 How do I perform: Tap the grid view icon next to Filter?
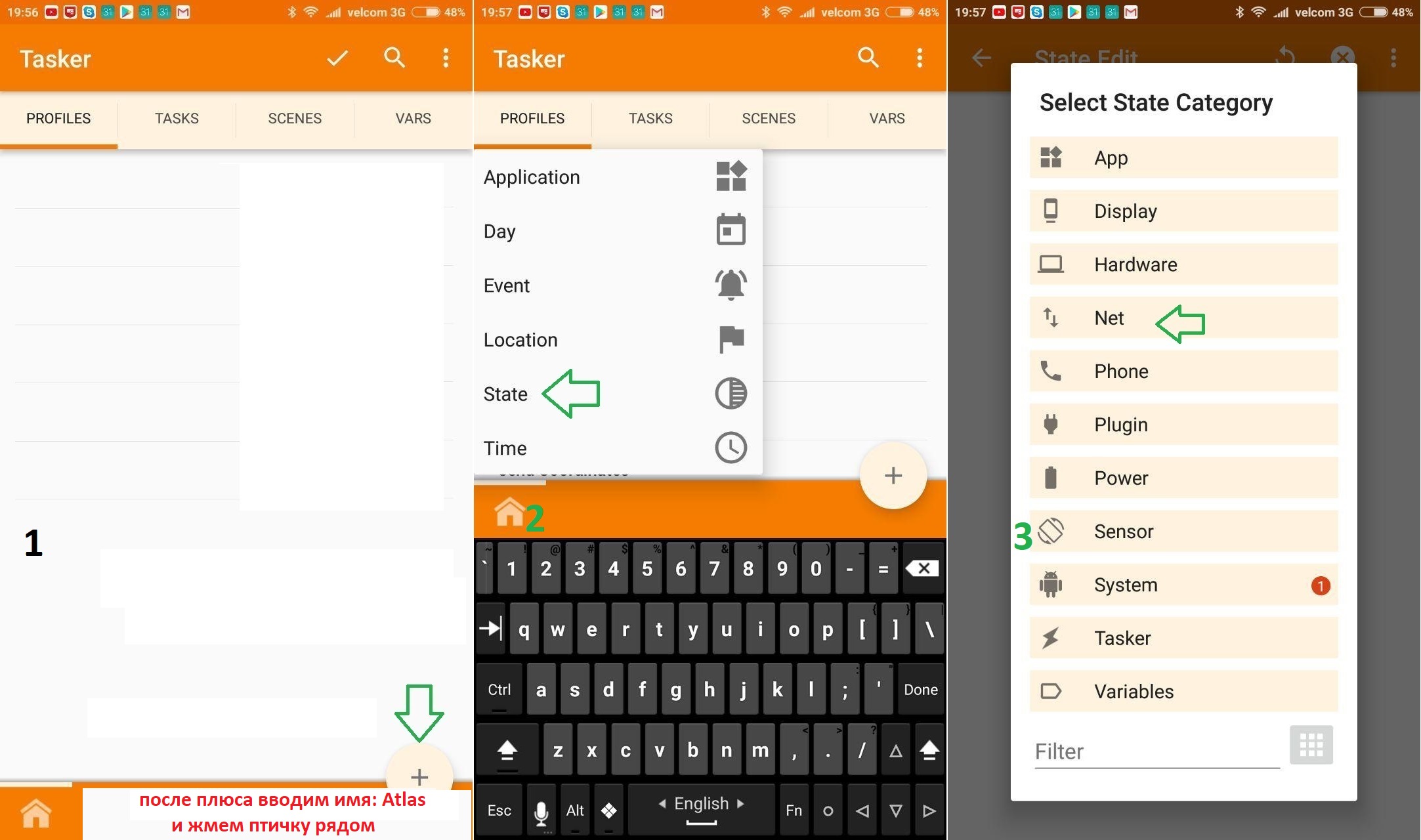click(x=1311, y=745)
